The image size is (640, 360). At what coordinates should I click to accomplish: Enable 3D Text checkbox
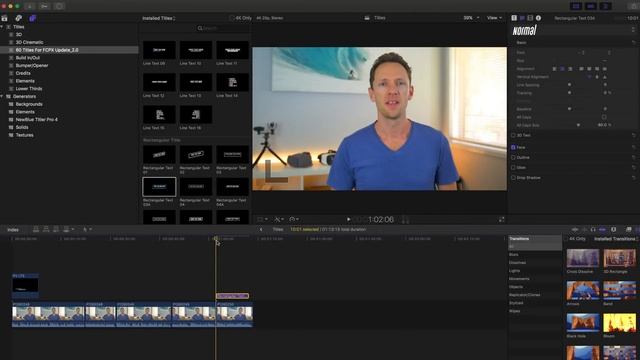coord(513,135)
